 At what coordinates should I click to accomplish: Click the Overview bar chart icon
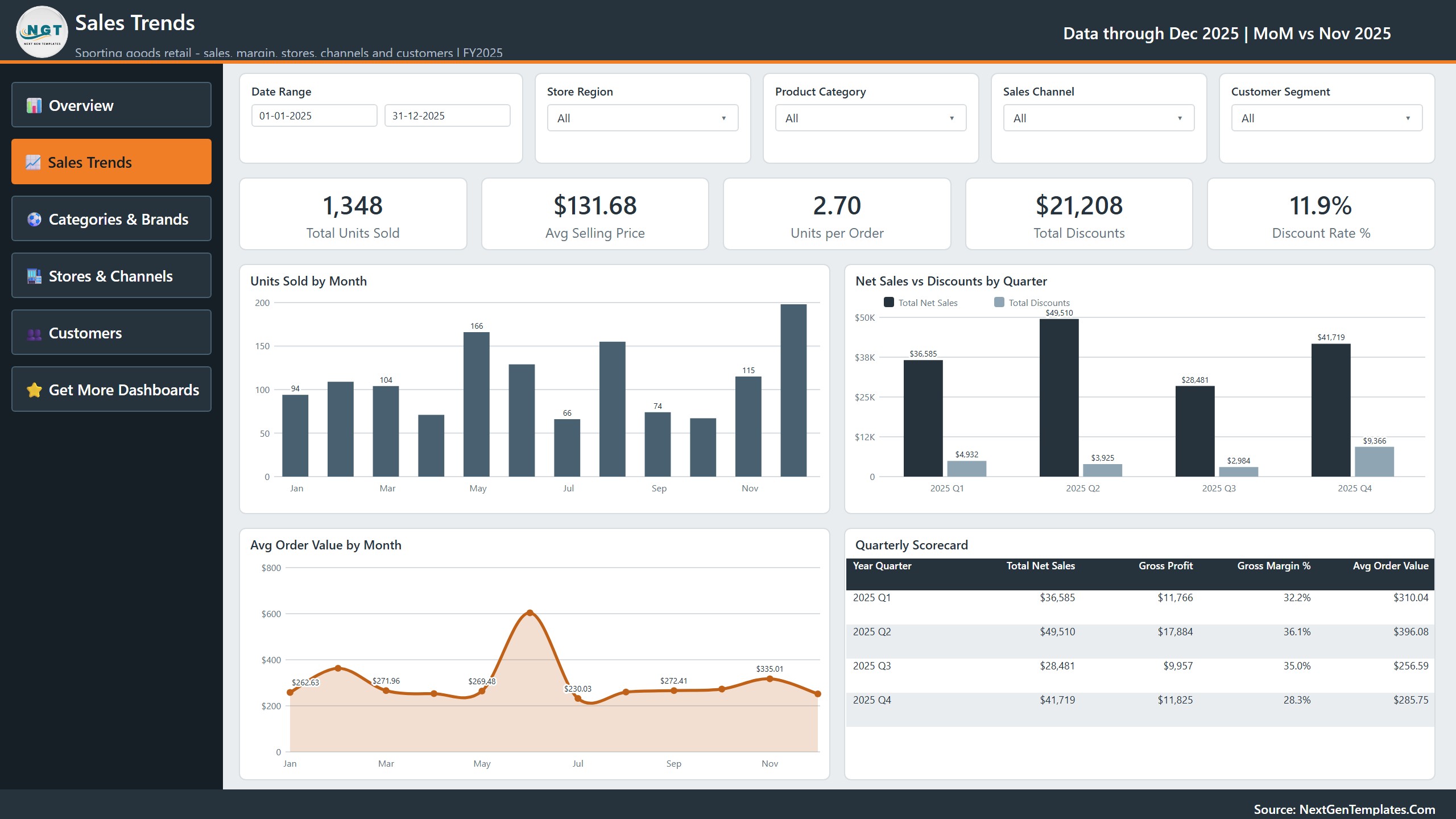coord(34,105)
